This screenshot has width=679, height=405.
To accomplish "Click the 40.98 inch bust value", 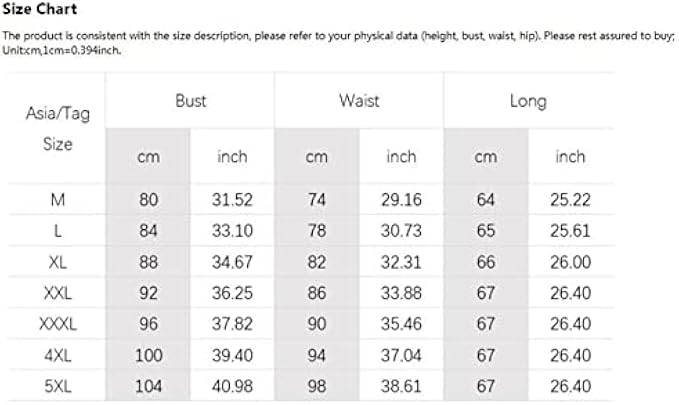I will [x=232, y=386].
